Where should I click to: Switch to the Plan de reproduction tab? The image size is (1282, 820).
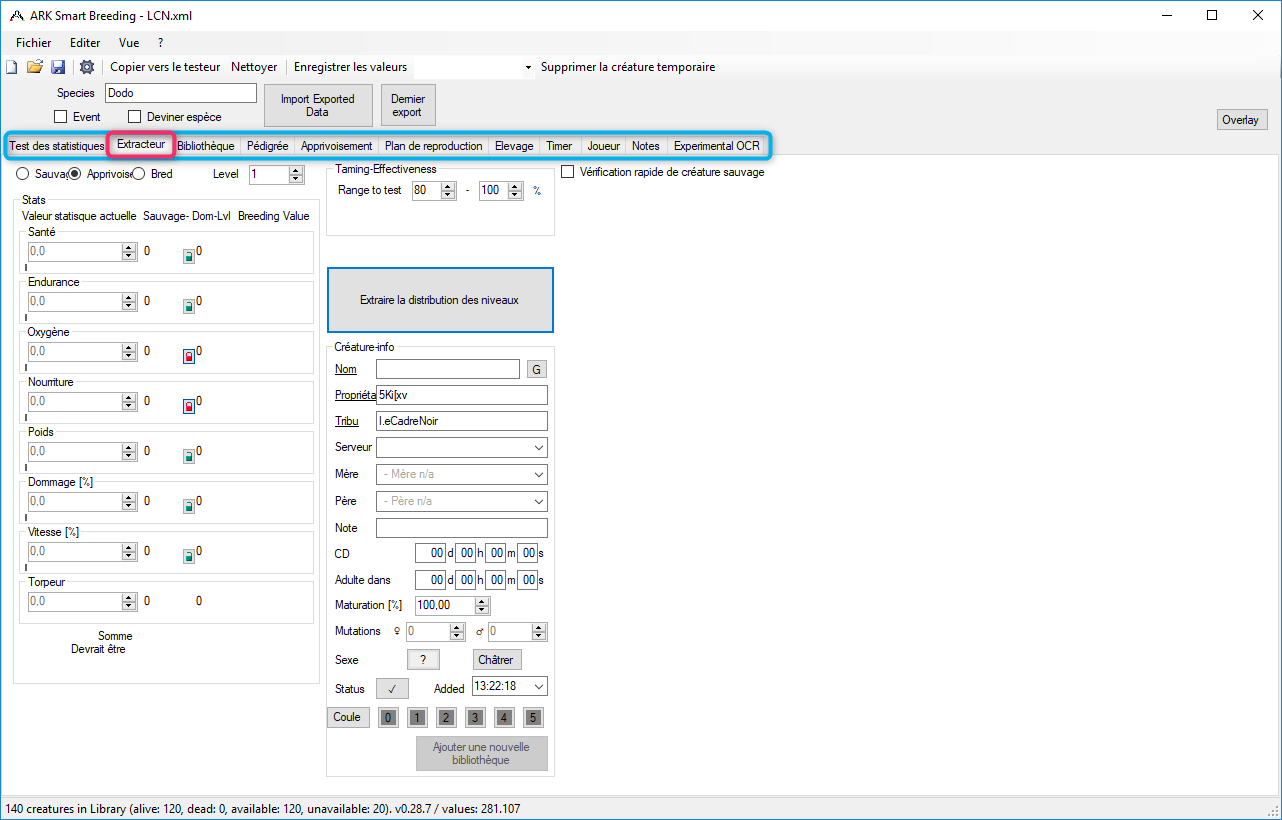pos(434,146)
